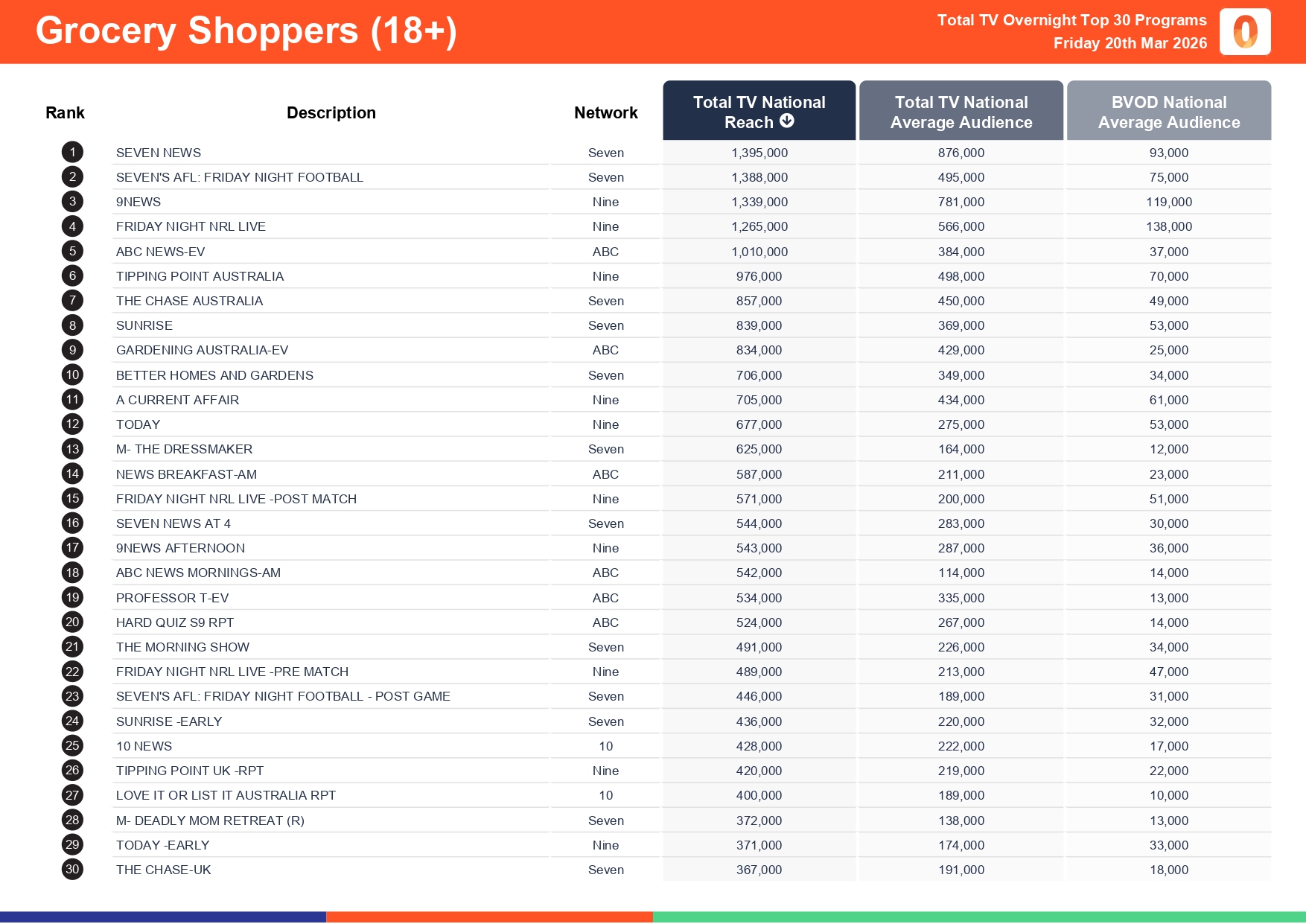
Task: Click the rank 20 circle badge
Action: (x=72, y=622)
